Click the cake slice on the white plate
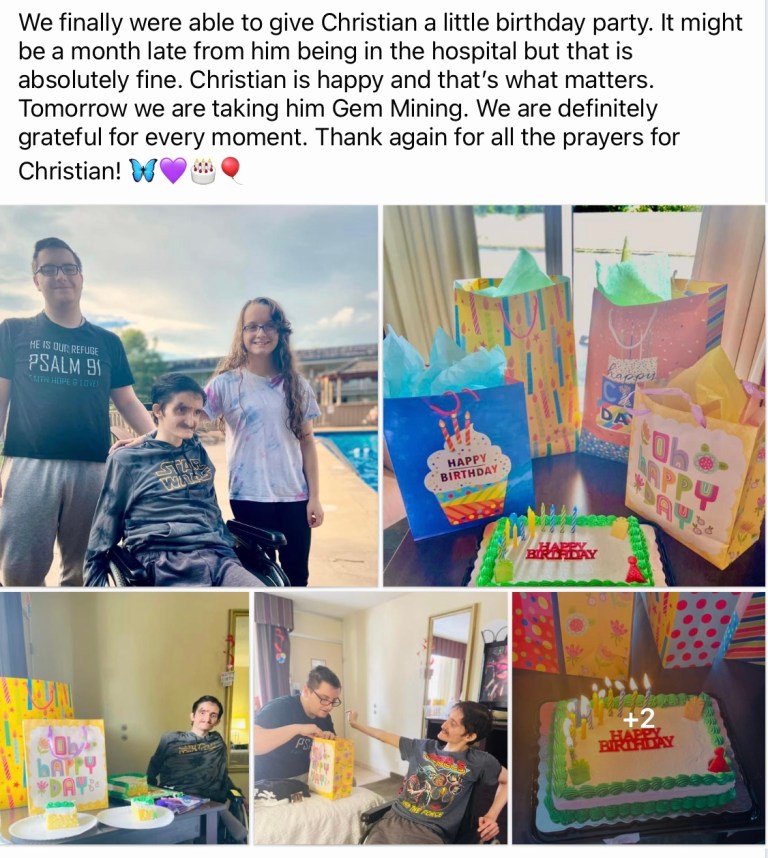Image resolution: width=768 pixels, height=858 pixels. pyautogui.click(x=62, y=814)
